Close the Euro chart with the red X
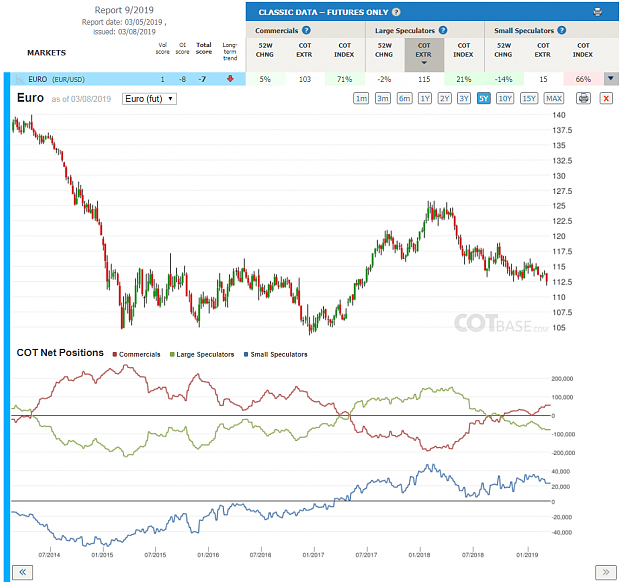 pos(606,98)
